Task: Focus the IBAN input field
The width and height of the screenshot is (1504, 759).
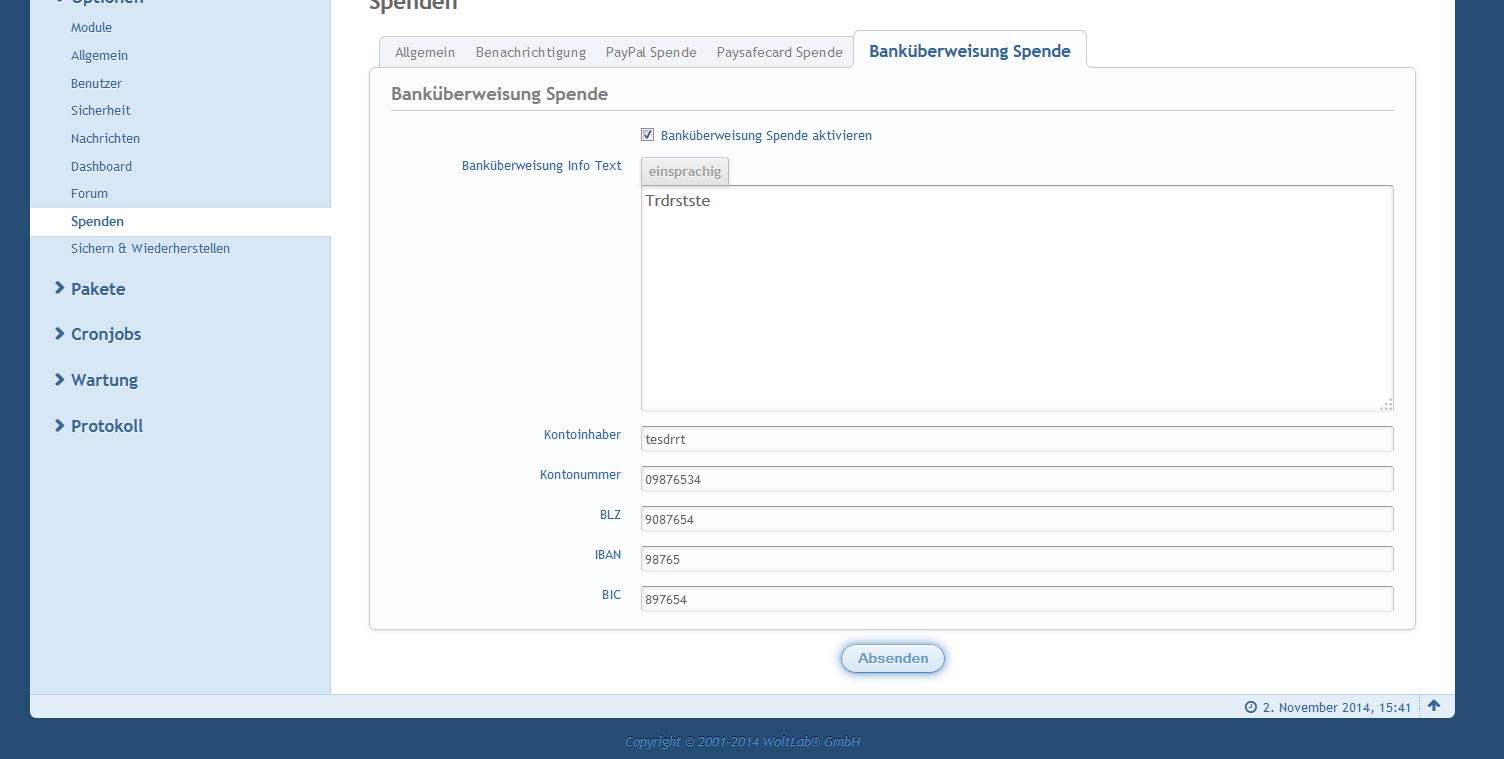Action: 1016,559
